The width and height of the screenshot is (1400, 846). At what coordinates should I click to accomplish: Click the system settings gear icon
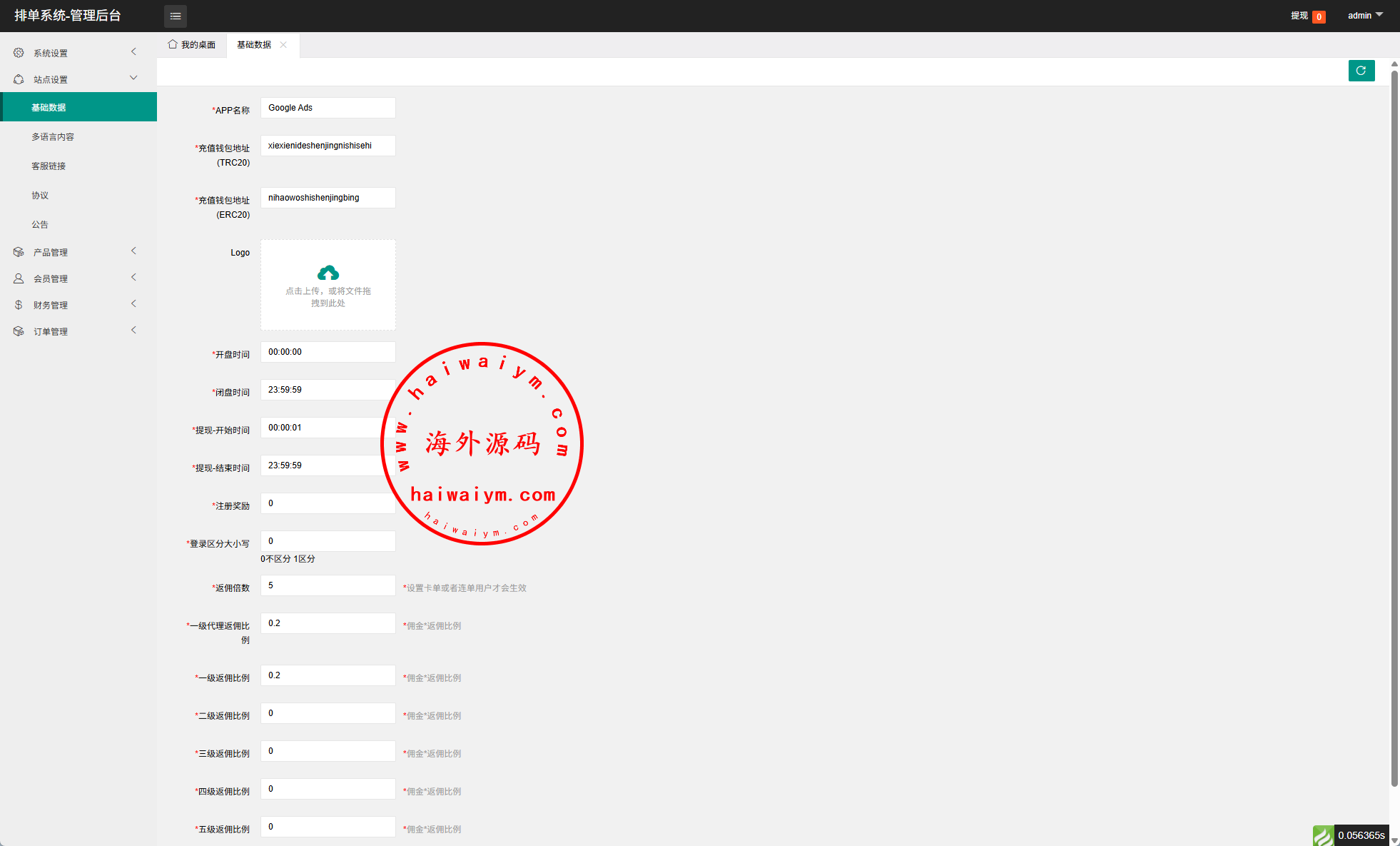pyautogui.click(x=19, y=53)
